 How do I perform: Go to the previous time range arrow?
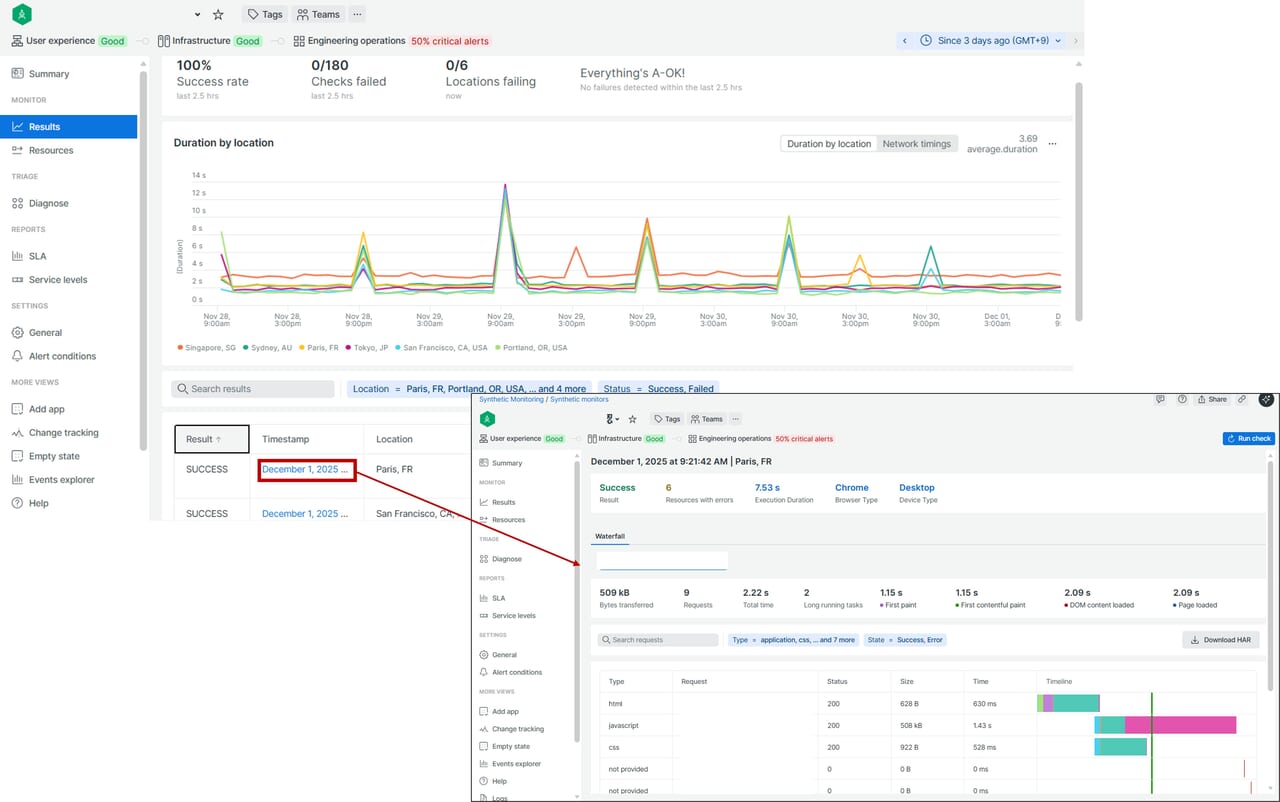point(905,41)
